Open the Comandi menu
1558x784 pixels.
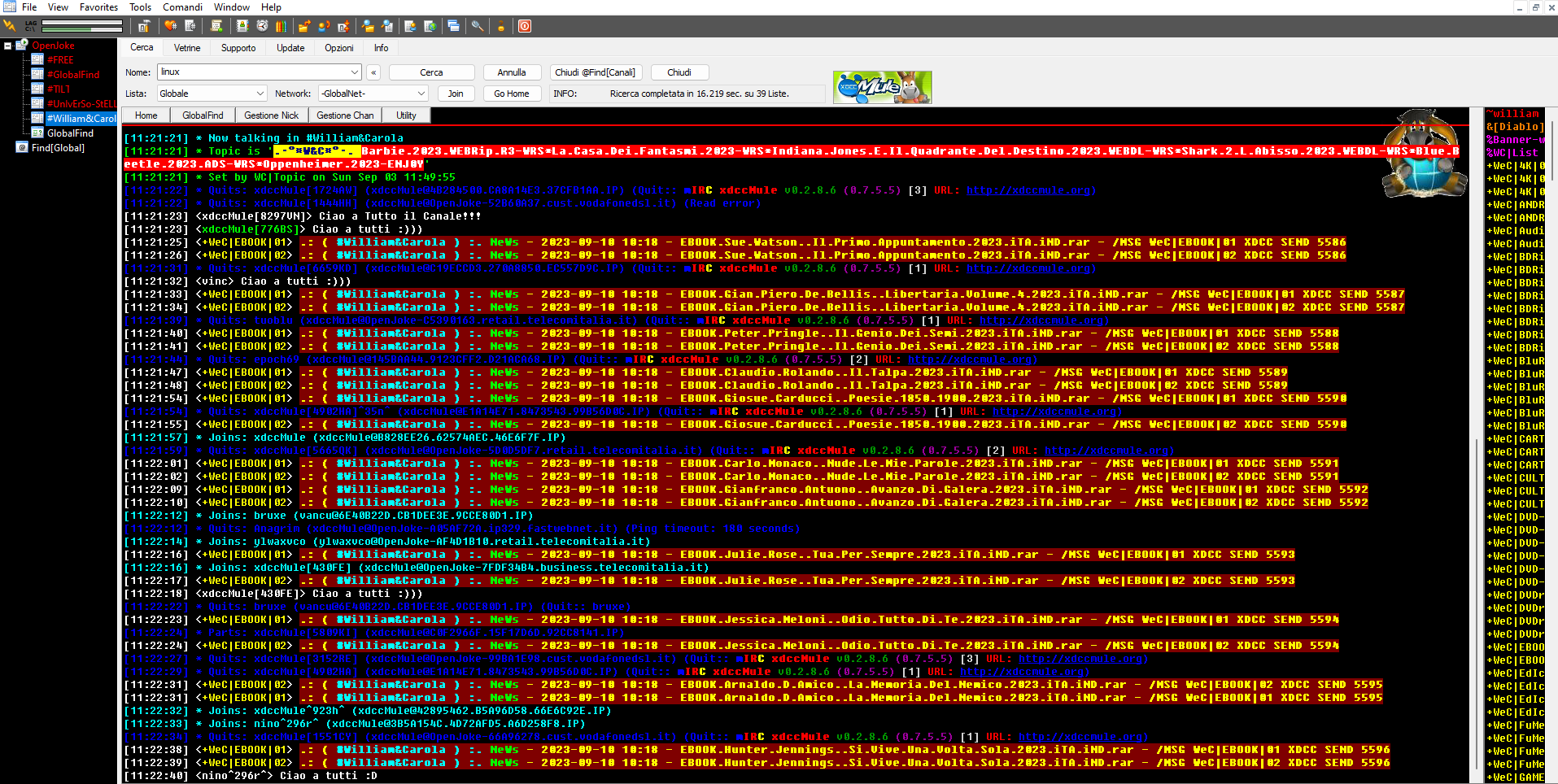183,7
